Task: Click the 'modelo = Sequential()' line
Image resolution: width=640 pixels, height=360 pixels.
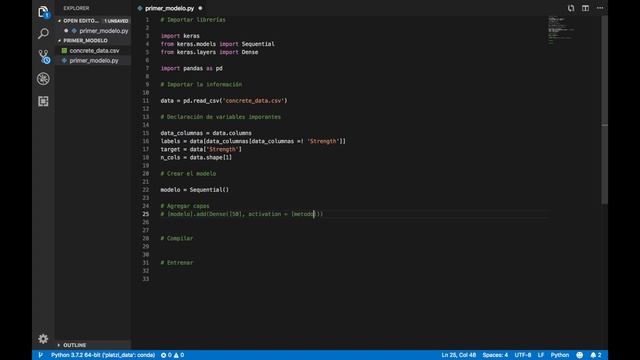Action: (x=194, y=190)
